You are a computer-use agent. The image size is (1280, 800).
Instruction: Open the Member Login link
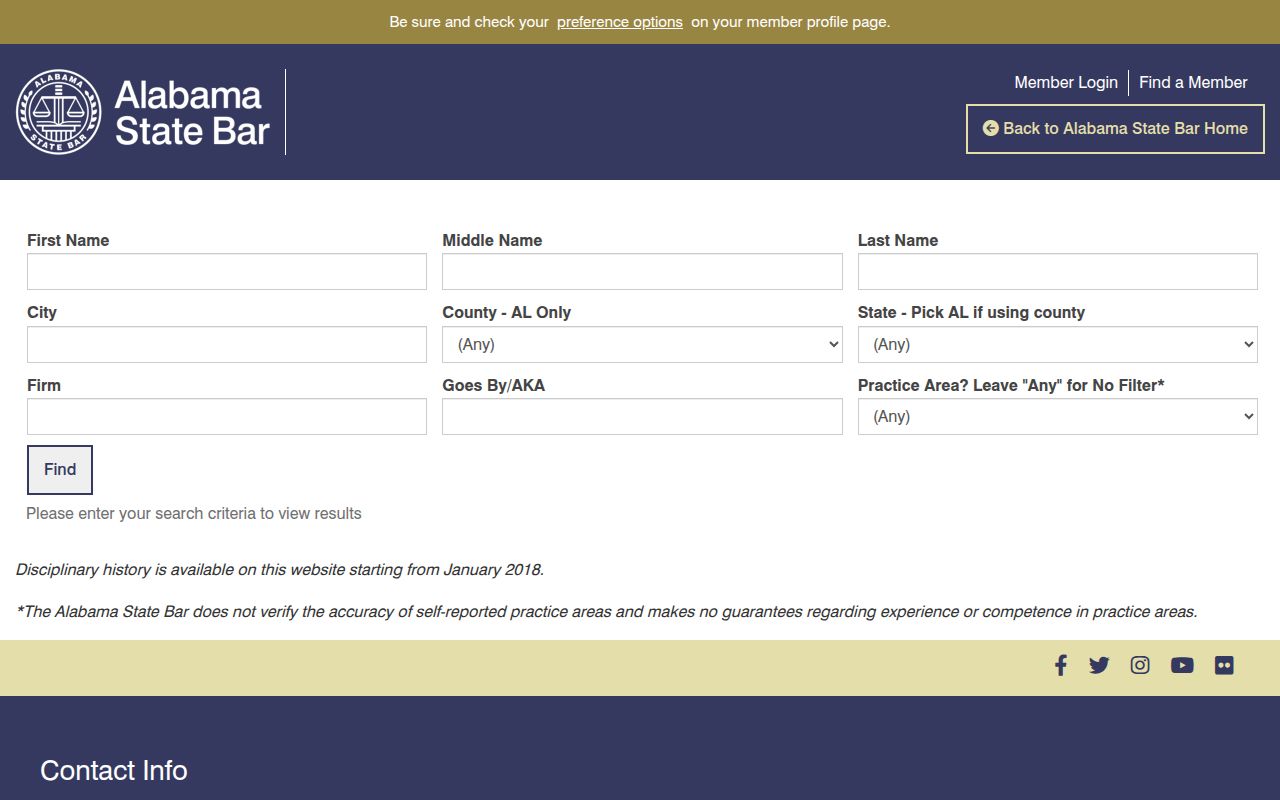pyautogui.click(x=1066, y=82)
